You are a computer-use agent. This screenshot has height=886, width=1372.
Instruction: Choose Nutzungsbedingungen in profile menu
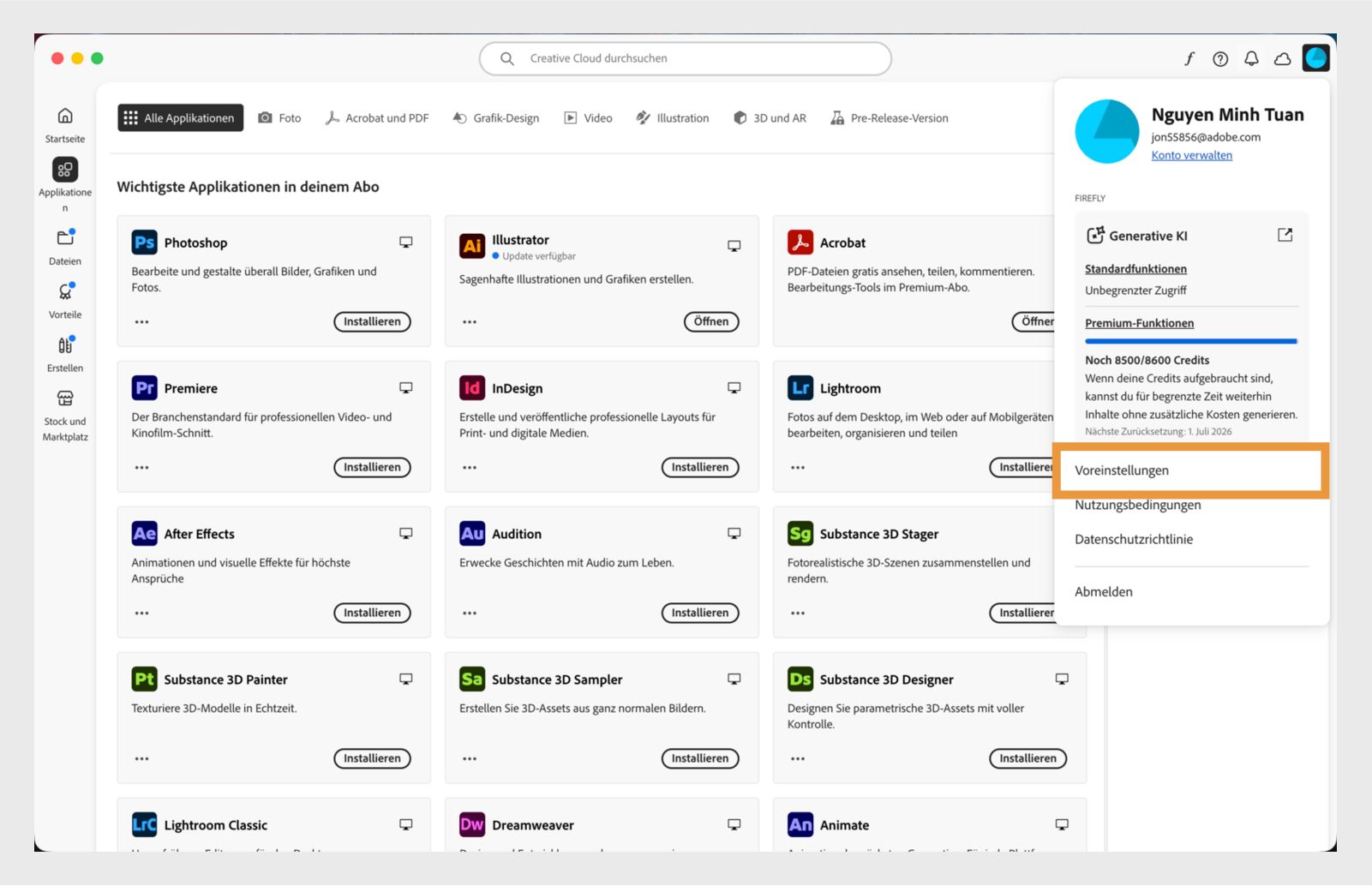(1138, 505)
